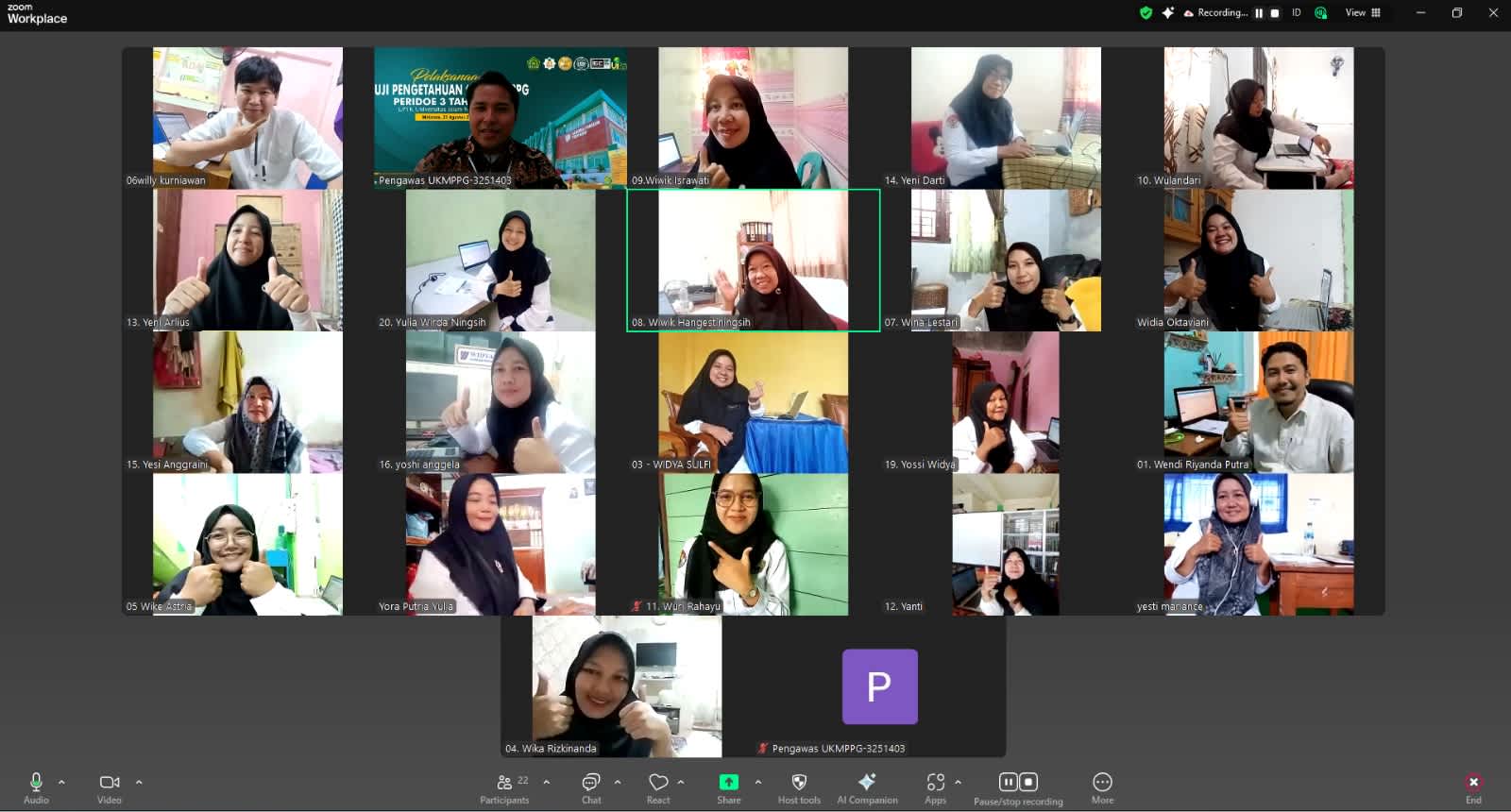Open the More options ellipsis

coord(1102,782)
